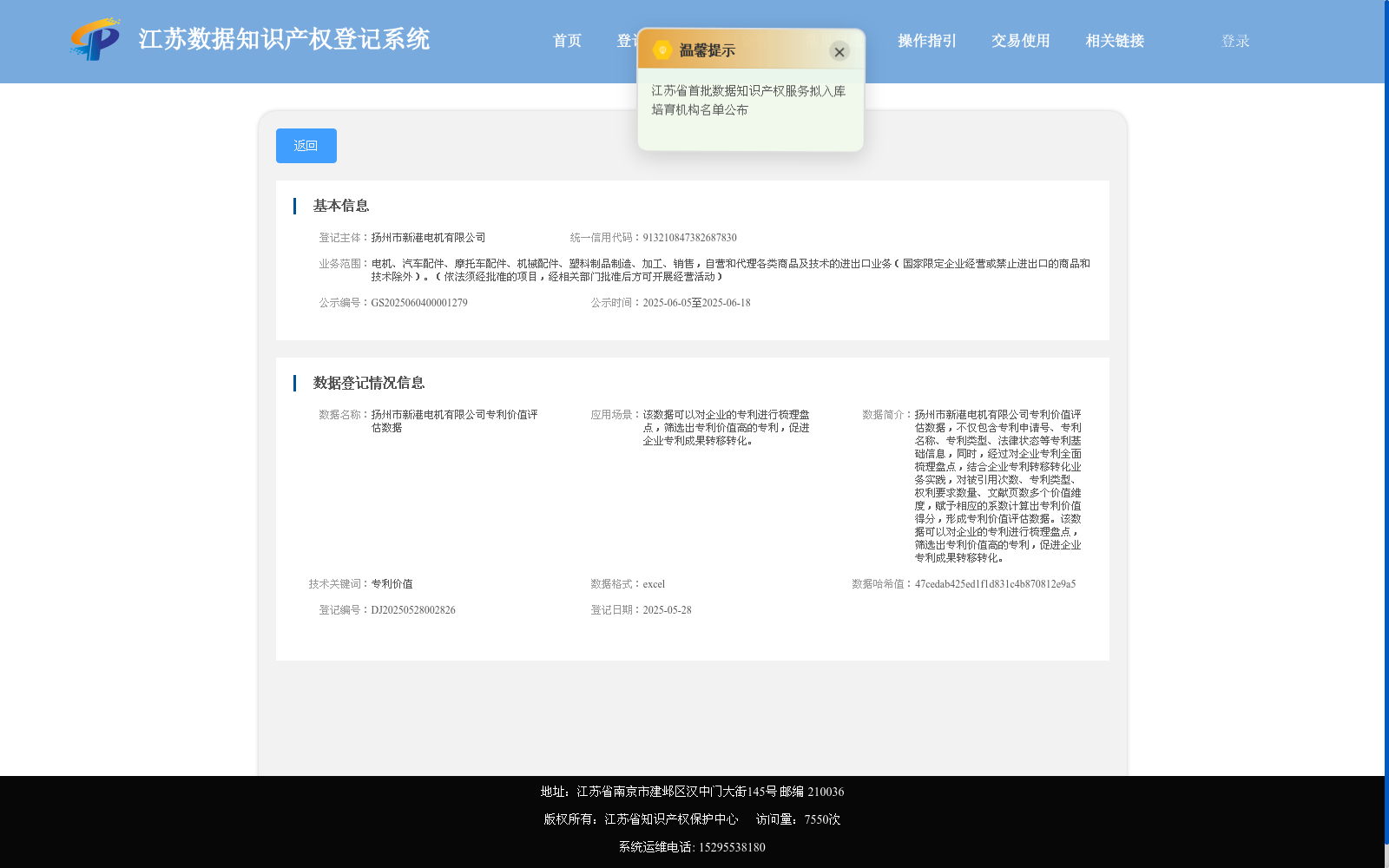Select the 应用场景 description text
Image resolution: width=1389 pixels, height=868 pixels.
coord(726,428)
